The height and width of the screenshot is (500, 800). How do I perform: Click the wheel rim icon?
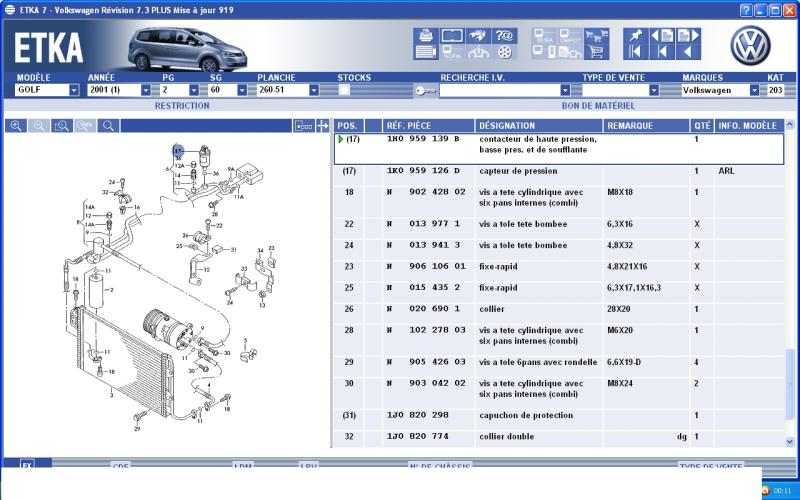click(x=504, y=52)
